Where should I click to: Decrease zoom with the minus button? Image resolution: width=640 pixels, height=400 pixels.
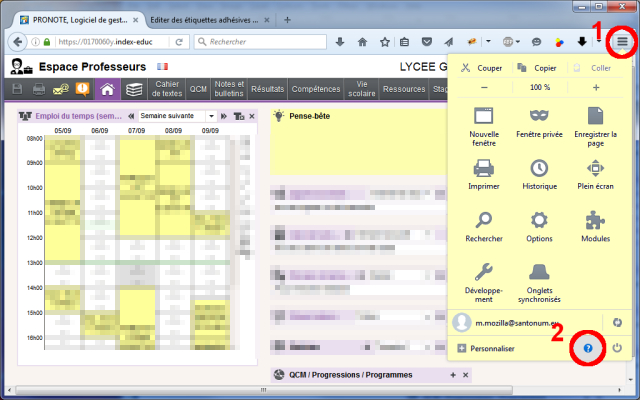pos(484,87)
